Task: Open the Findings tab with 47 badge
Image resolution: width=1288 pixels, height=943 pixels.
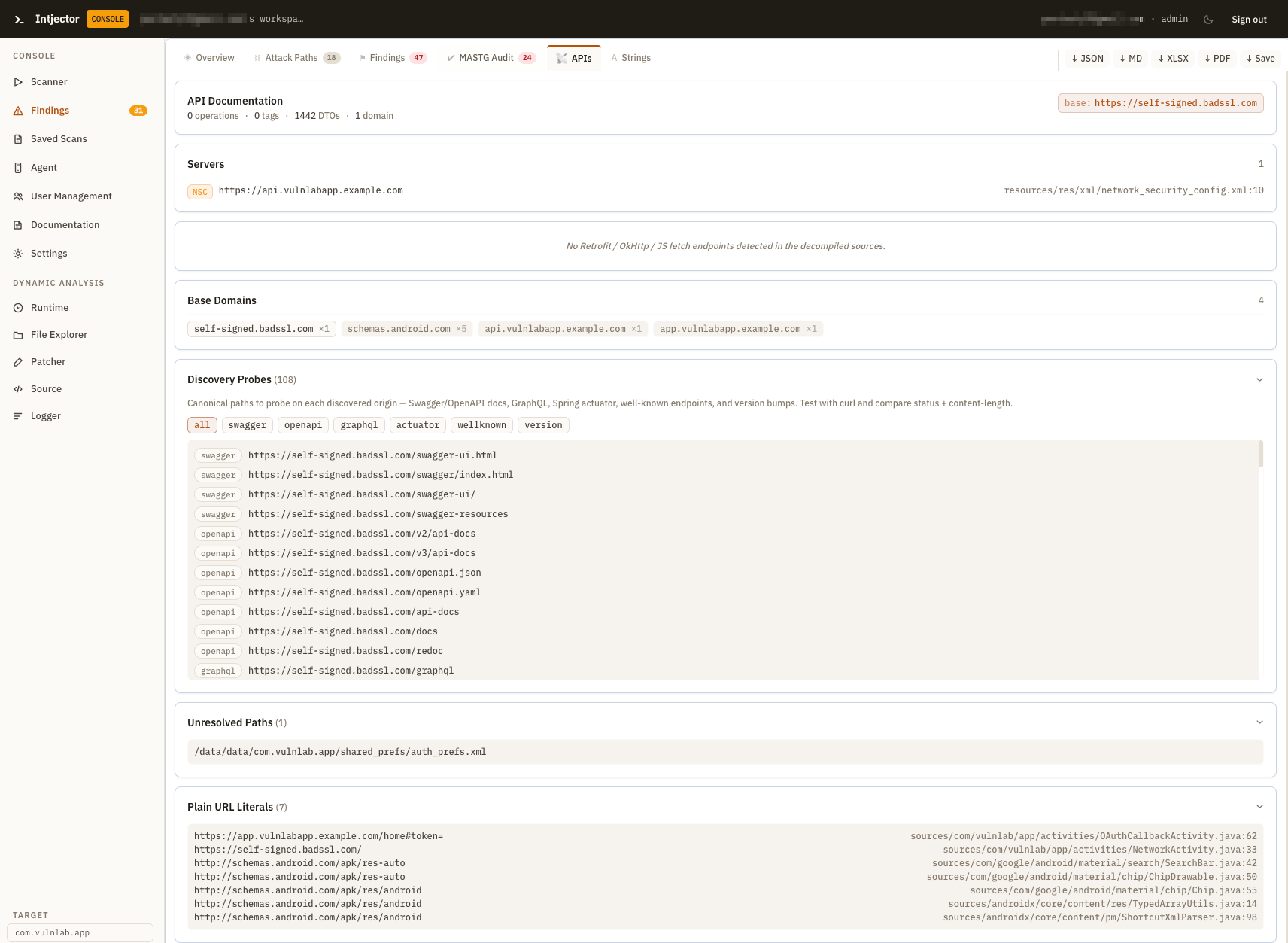Action: click(x=393, y=58)
